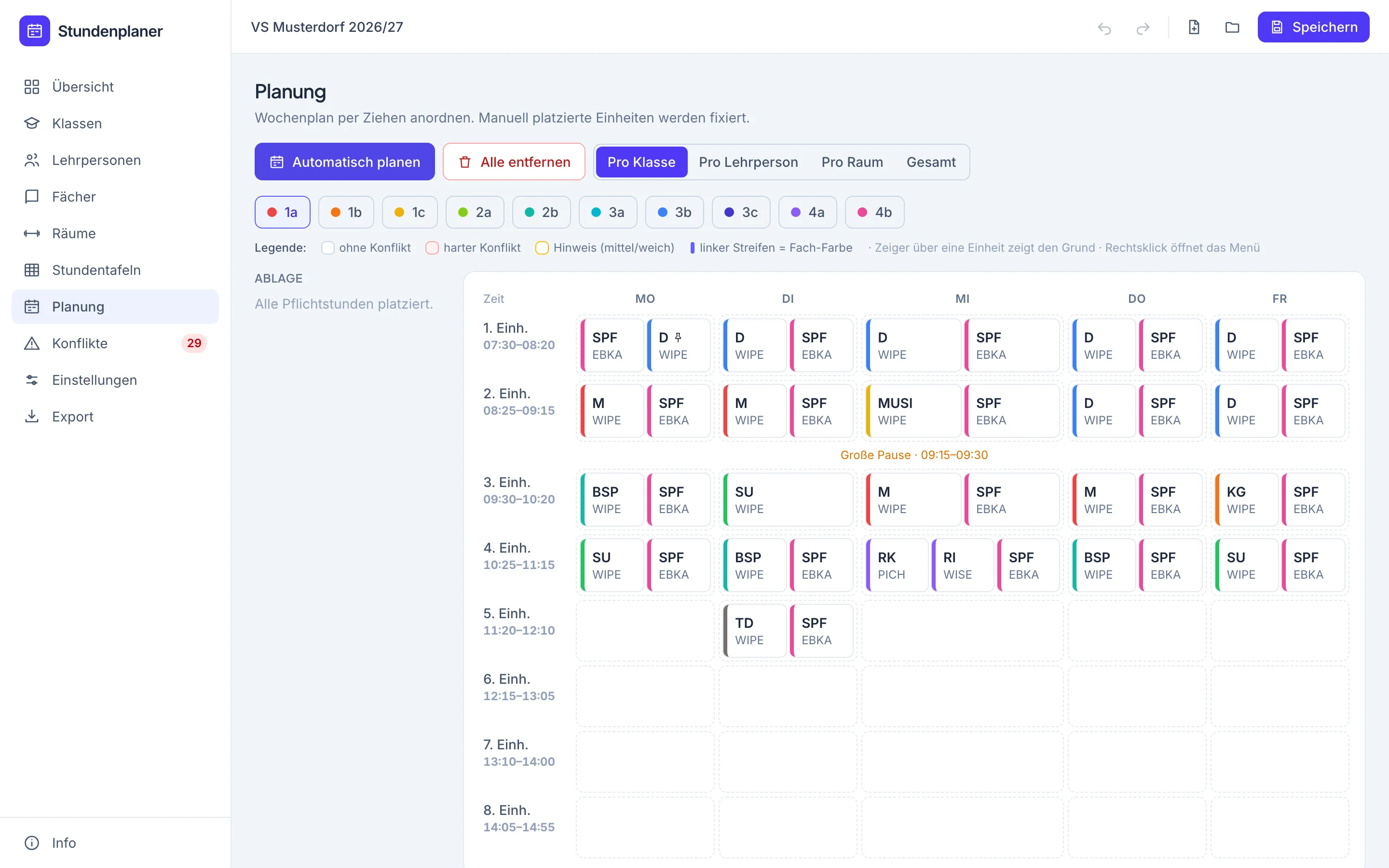Click the redo arrow icon

pyautogui.click(x=1143, y=27)
